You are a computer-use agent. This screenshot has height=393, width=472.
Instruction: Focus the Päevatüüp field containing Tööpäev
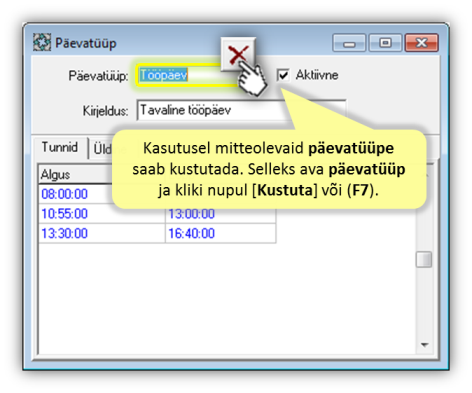tap(187, 75)
